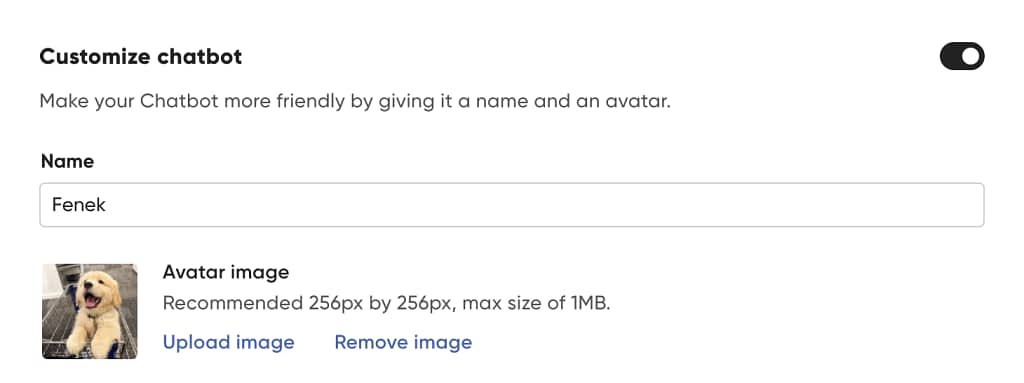Select the puppy avatar thumbnail
Screen dimensions: 1024x383
(90, 311)
